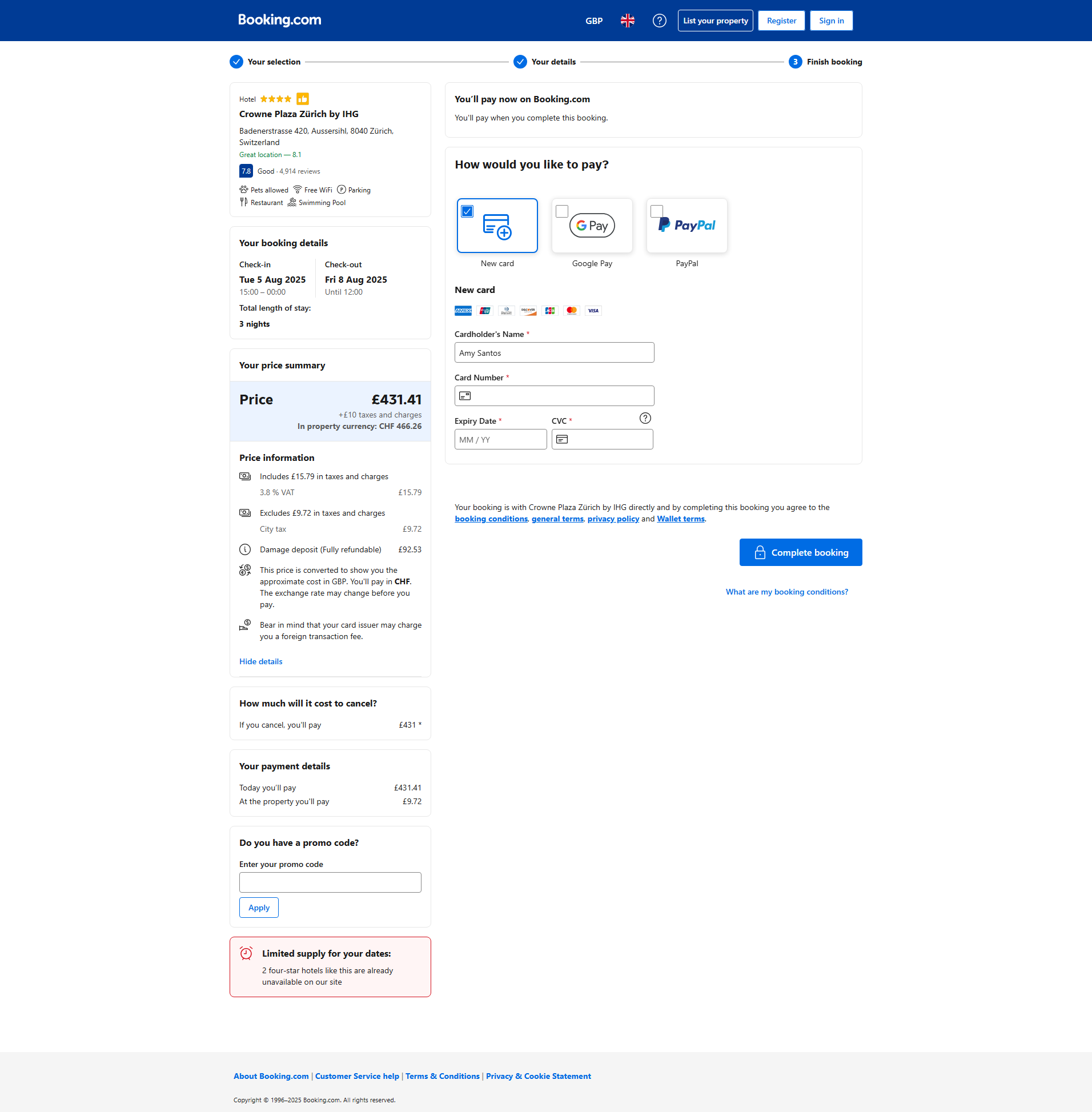The width and height of the screenshot is (1092, 1112).
Task: Click the Register button
Action: pos(782,21)
